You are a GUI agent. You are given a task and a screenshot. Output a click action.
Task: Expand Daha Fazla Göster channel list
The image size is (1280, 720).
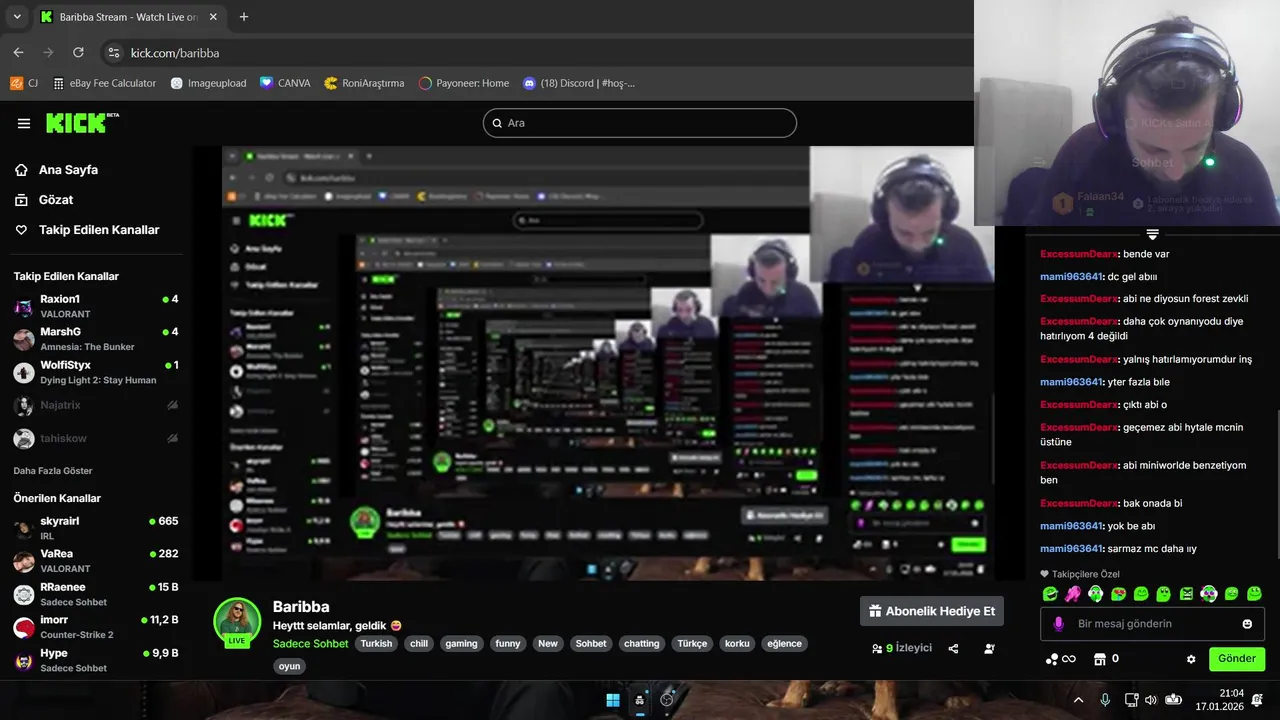(52, 470)
